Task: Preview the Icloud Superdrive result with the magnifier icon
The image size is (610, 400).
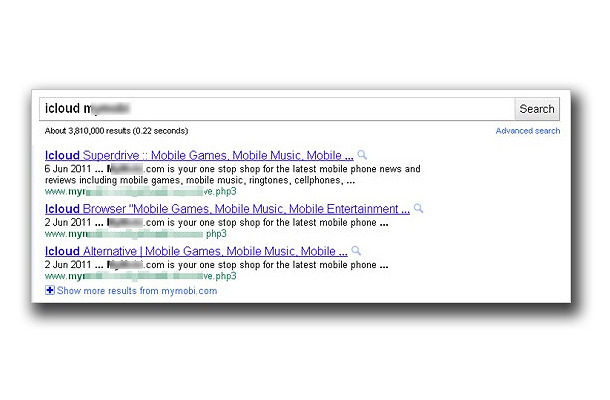Action: click(x=362, y=155)
